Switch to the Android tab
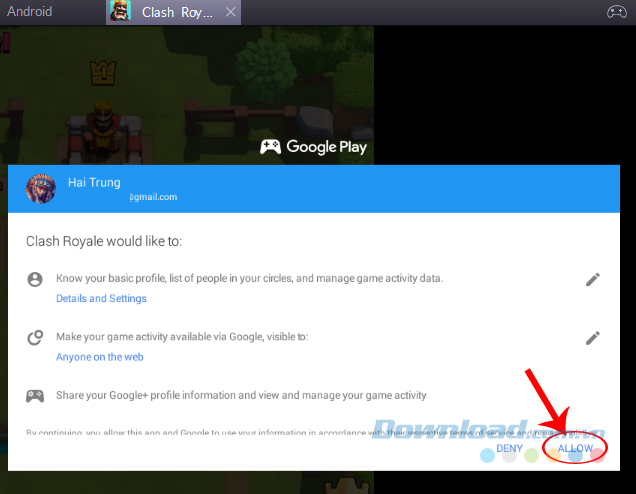The width and height of the screenshot is (636, 494). tap(30, 11)
